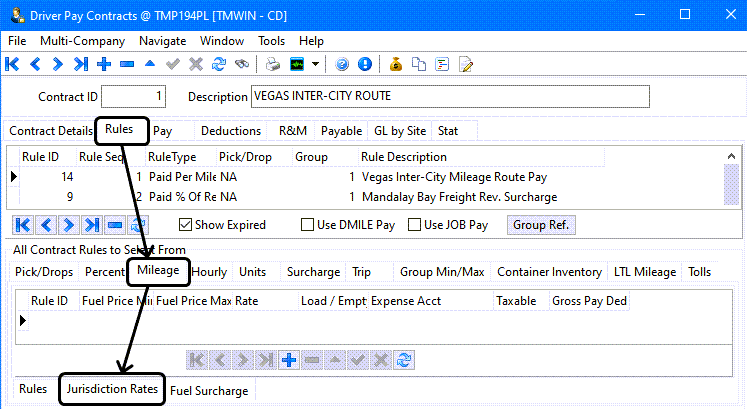Expand dropdown arrow beside the monitor icon
Screen dimensions: 747x409
pos(316,64)
